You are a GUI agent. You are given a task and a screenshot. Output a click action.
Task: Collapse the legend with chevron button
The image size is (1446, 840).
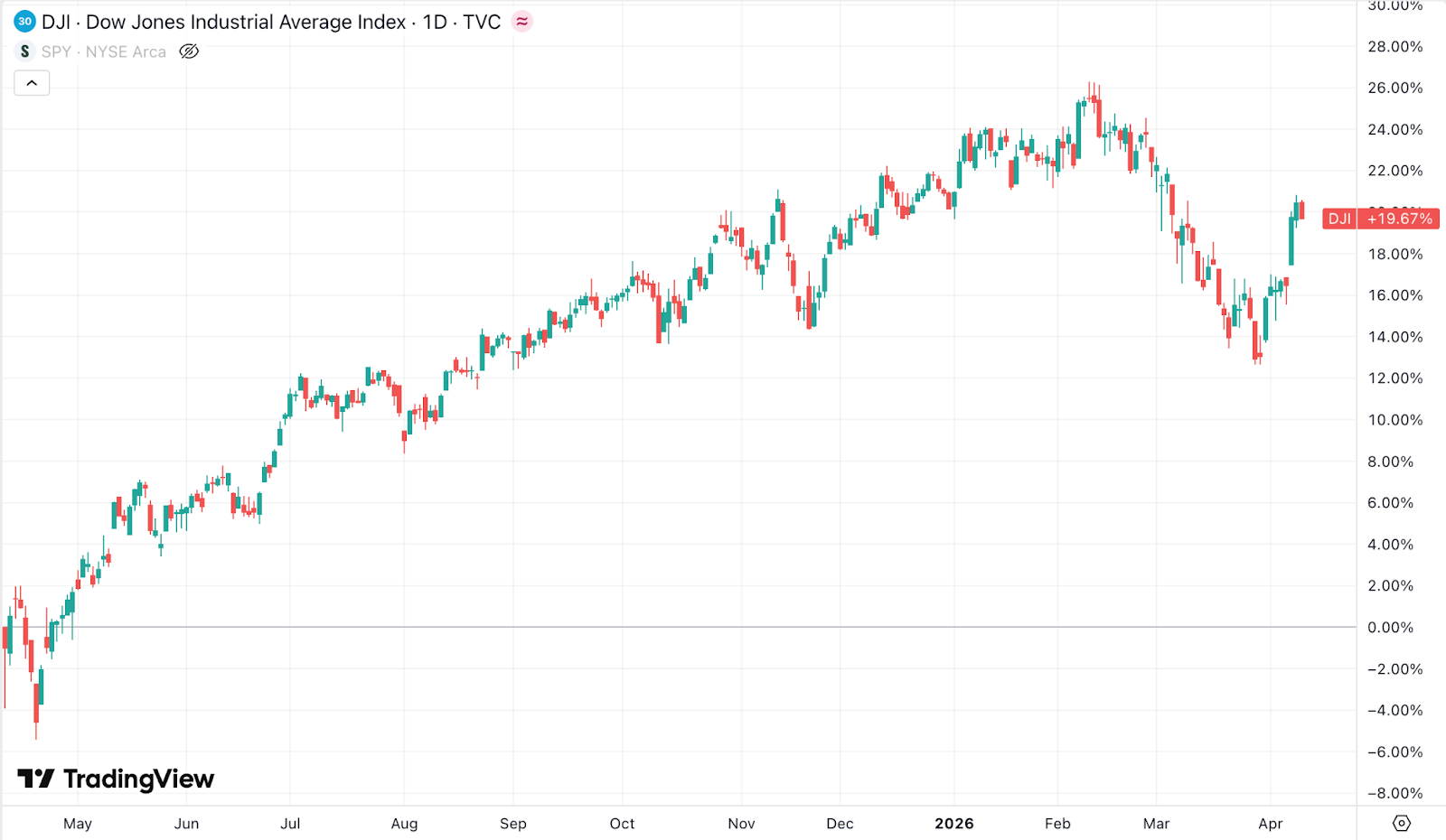point(32,83)
